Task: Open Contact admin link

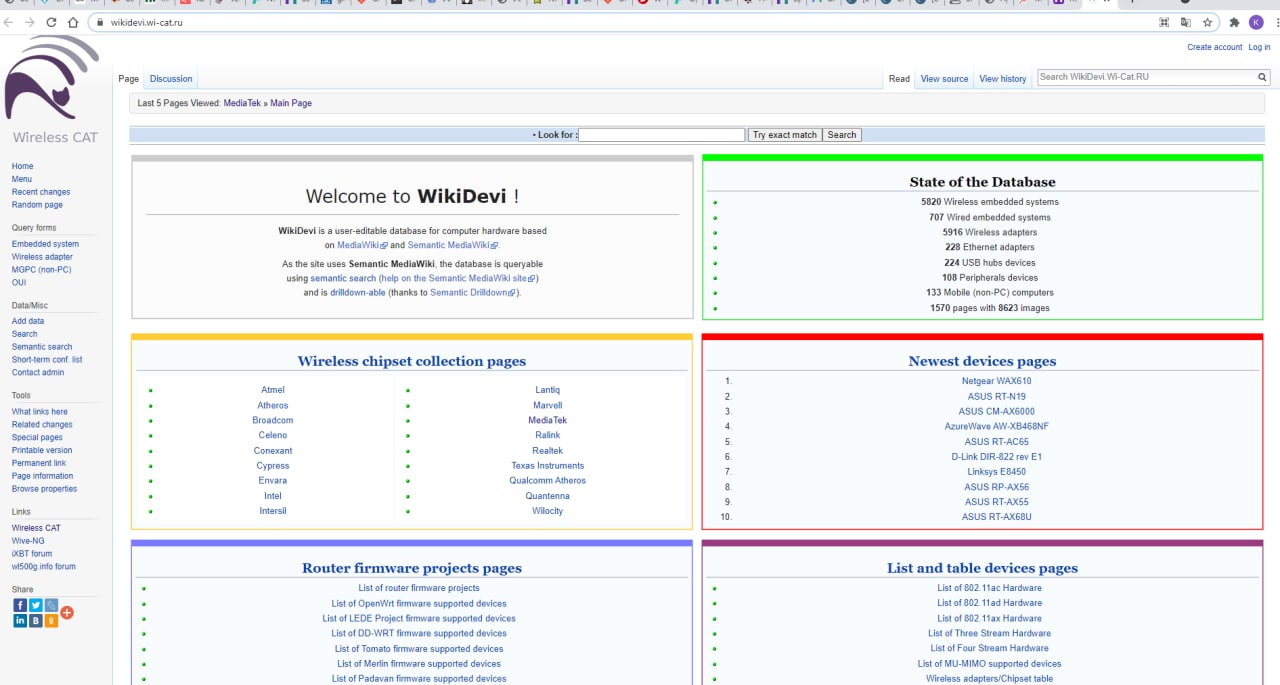Action: 38,373
